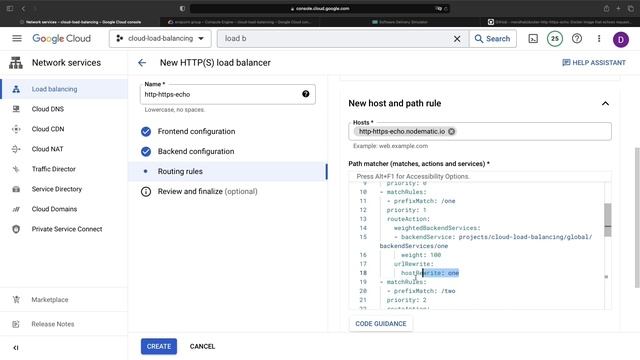This screenshot has width=640, height=360.
Task: Click the Google Cloud logo
Action: pos(62,38)
